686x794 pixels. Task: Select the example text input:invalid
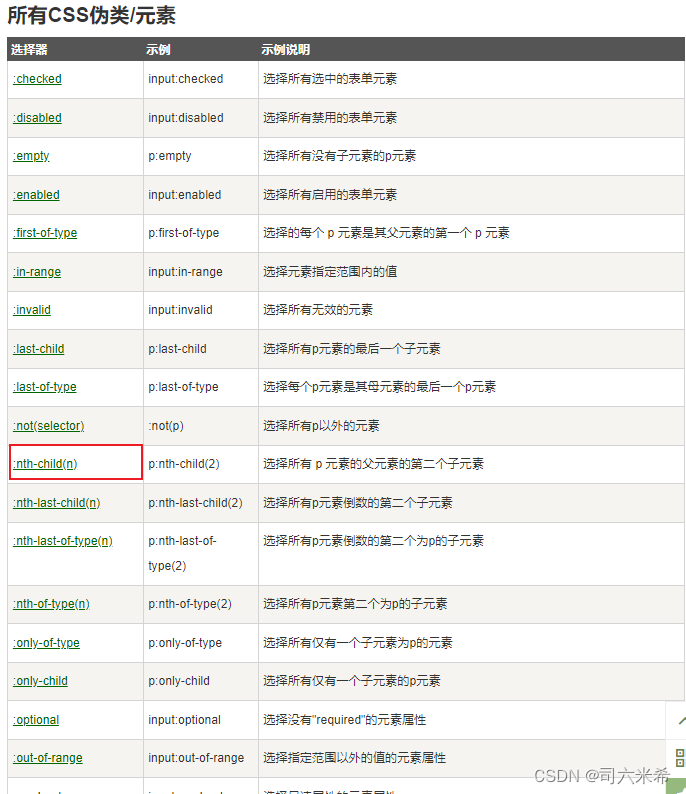(180, 310)
